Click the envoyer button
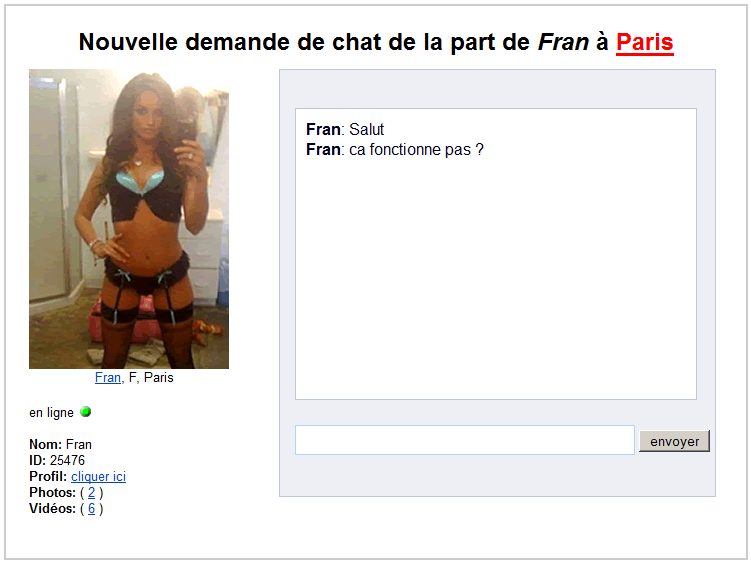 coord(674,441)
